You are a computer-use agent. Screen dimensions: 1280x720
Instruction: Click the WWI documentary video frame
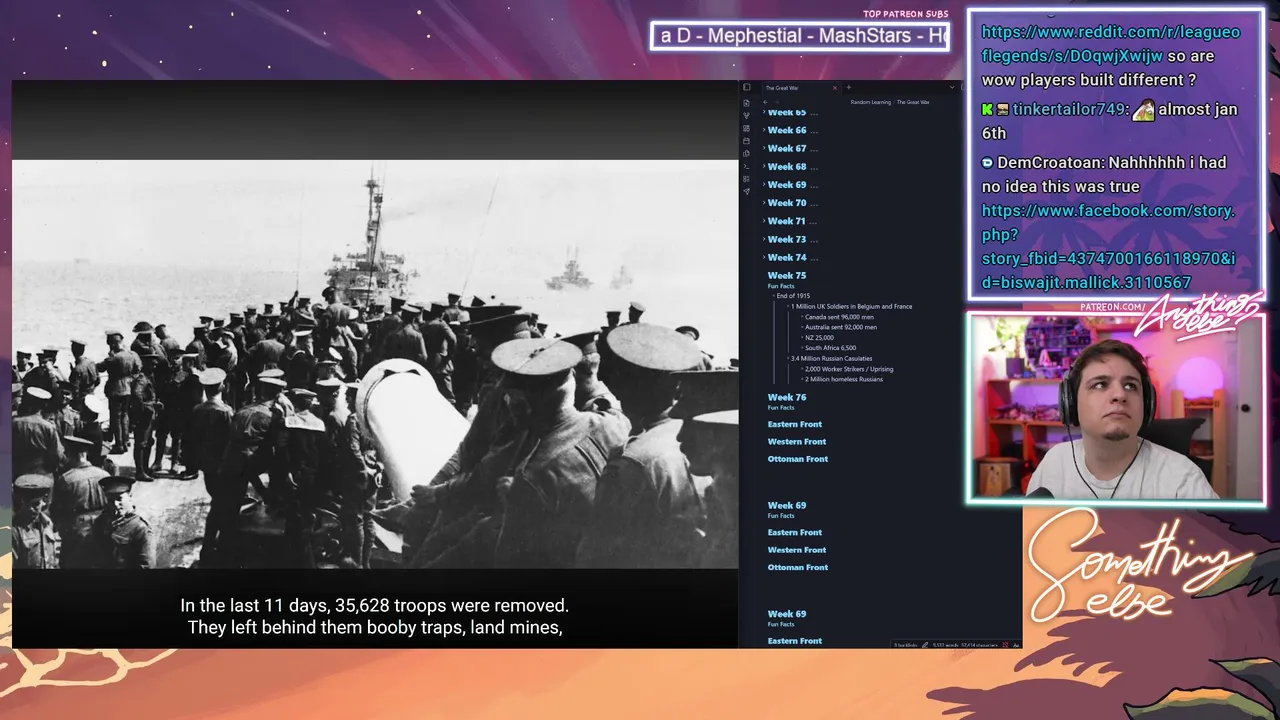coord(375,364)
